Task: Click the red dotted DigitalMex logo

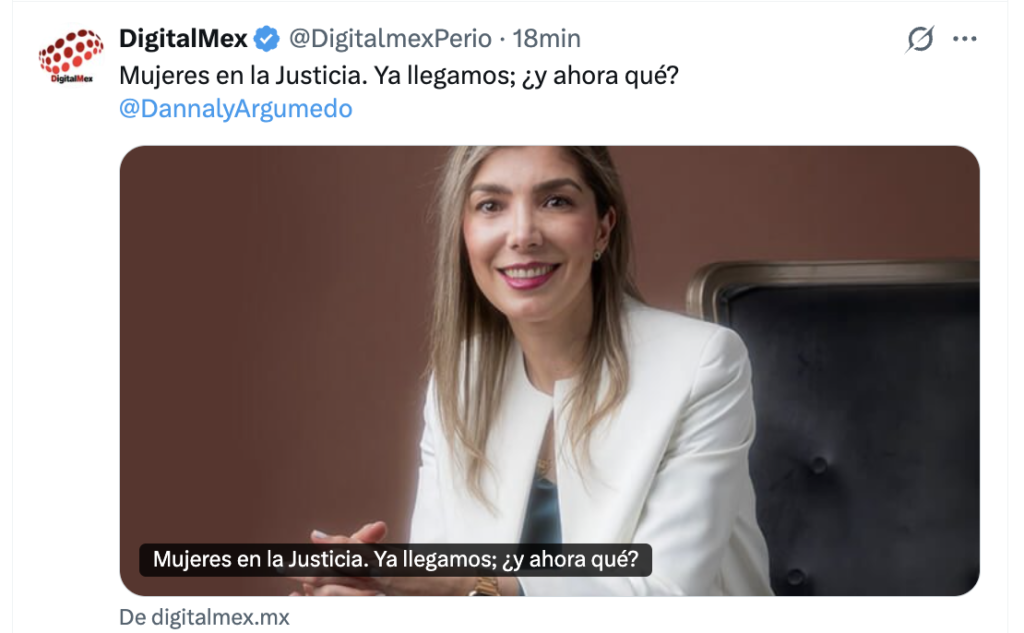Action: [71, 52]
